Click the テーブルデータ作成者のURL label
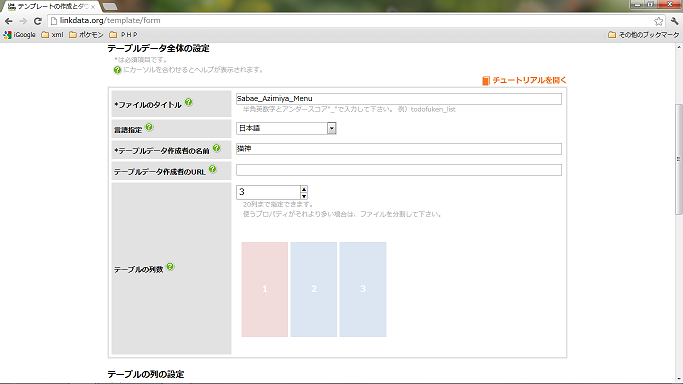This screenshot has height=384, width=683. click(159, 172)
